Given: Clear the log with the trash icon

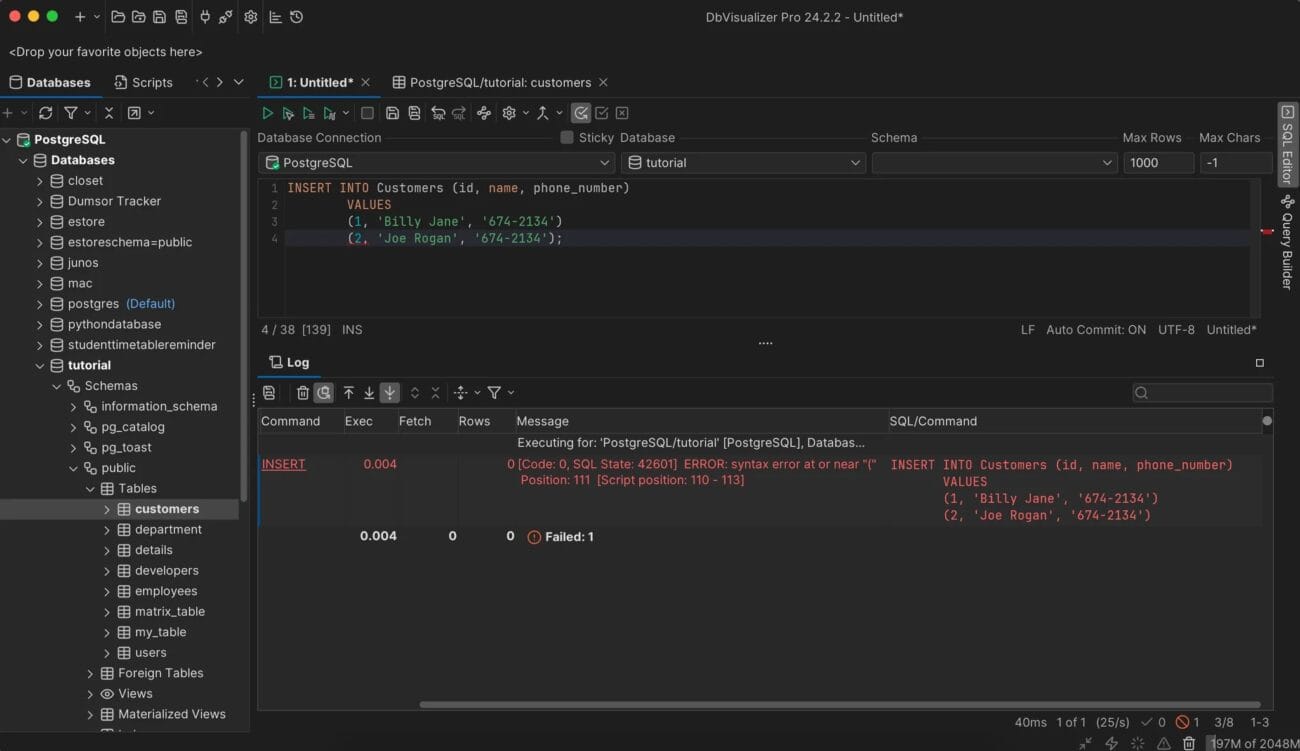Looking at the screenshot, I should tap(302, 393).
